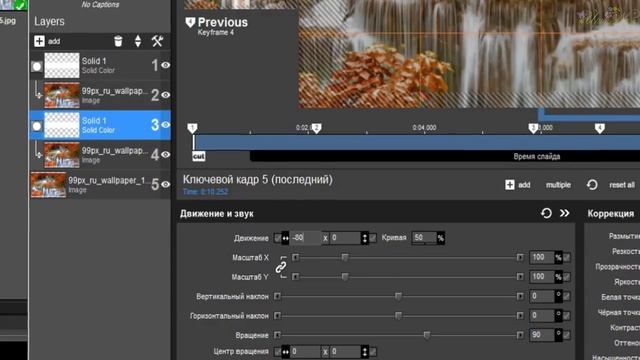
Task: Toggle Вращение right checkbox
Action: [567, 335]
